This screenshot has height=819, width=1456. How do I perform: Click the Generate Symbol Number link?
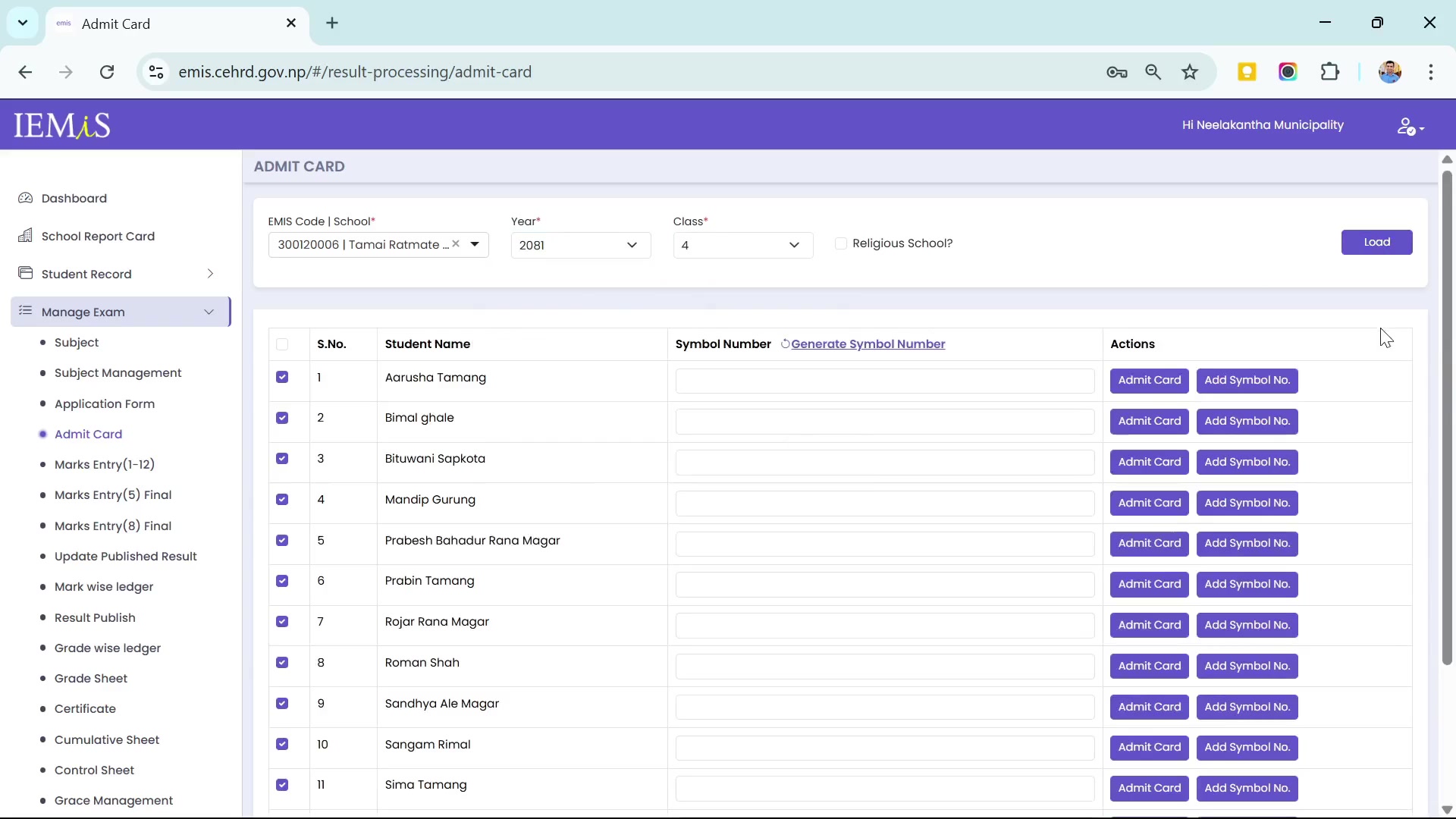coord(868,344)
